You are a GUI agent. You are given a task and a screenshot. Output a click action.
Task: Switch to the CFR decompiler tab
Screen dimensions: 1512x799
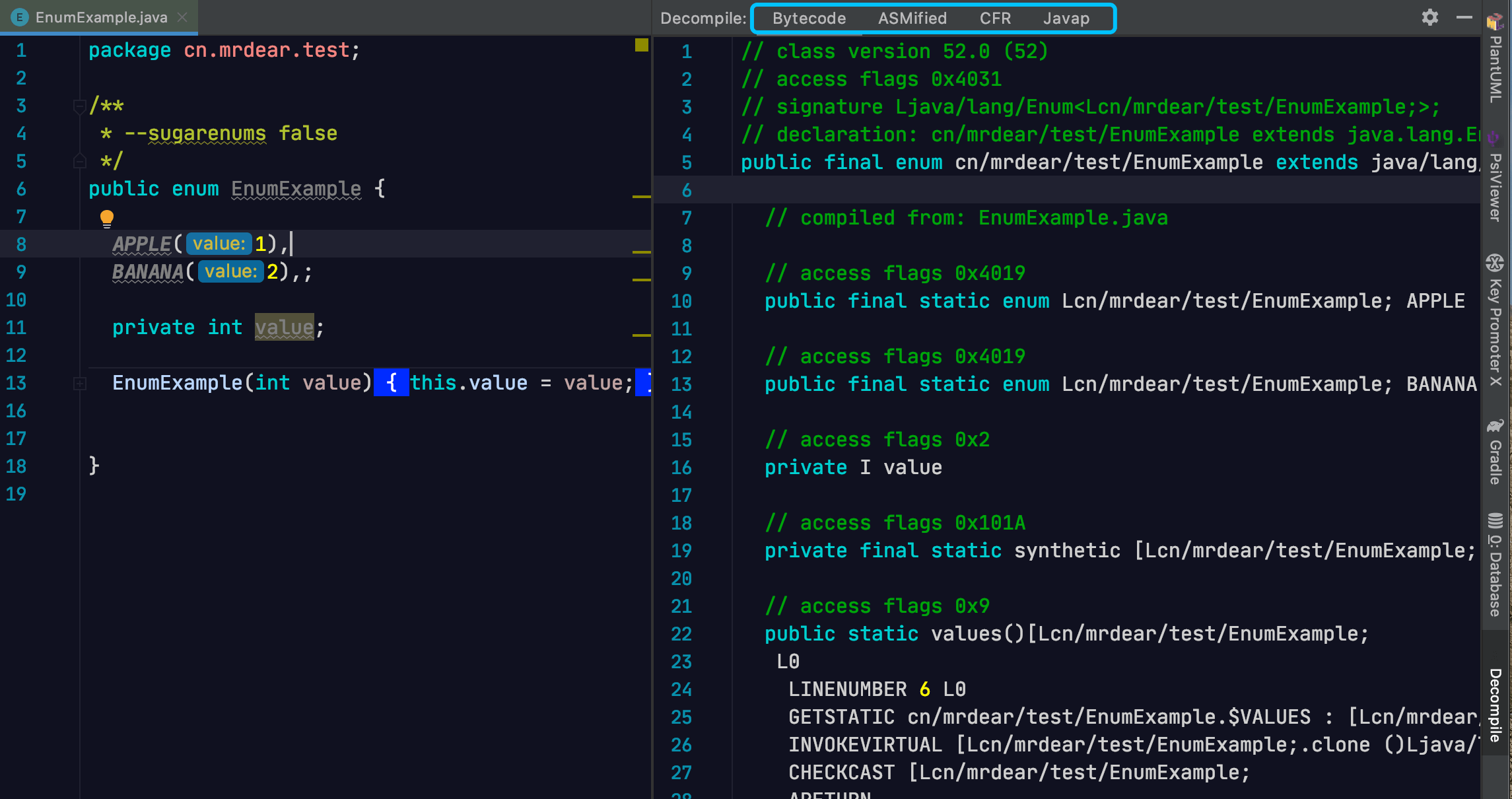click(x=994, y=18)
